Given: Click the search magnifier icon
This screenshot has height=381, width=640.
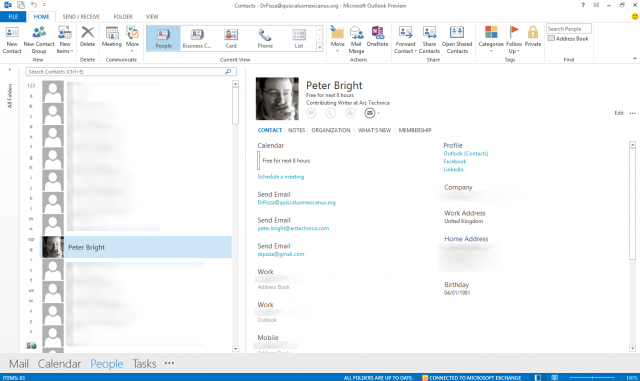Looking at the screenshot, I should click(x=228, y=71).
